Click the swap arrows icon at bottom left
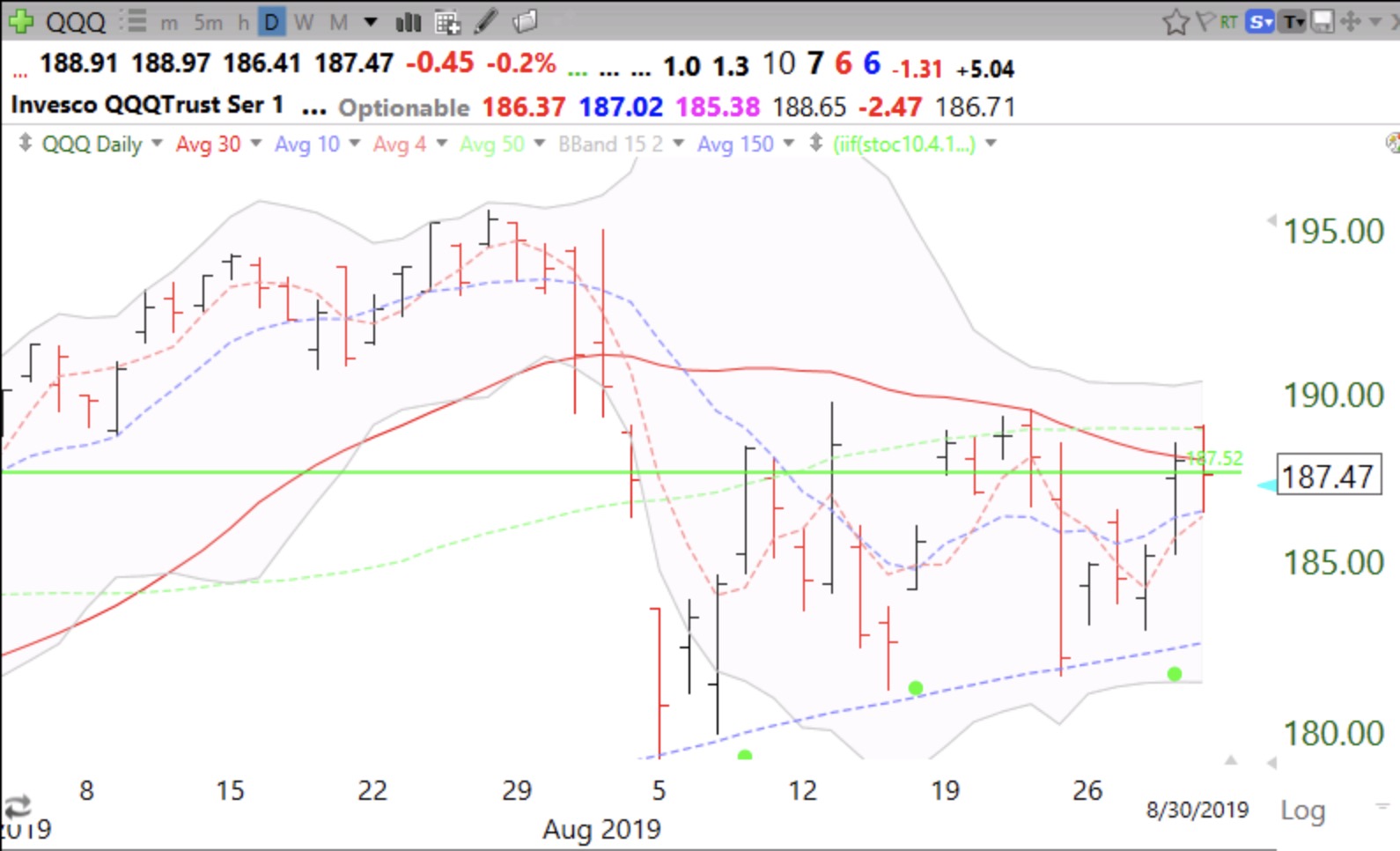 [x=18, y=805]
